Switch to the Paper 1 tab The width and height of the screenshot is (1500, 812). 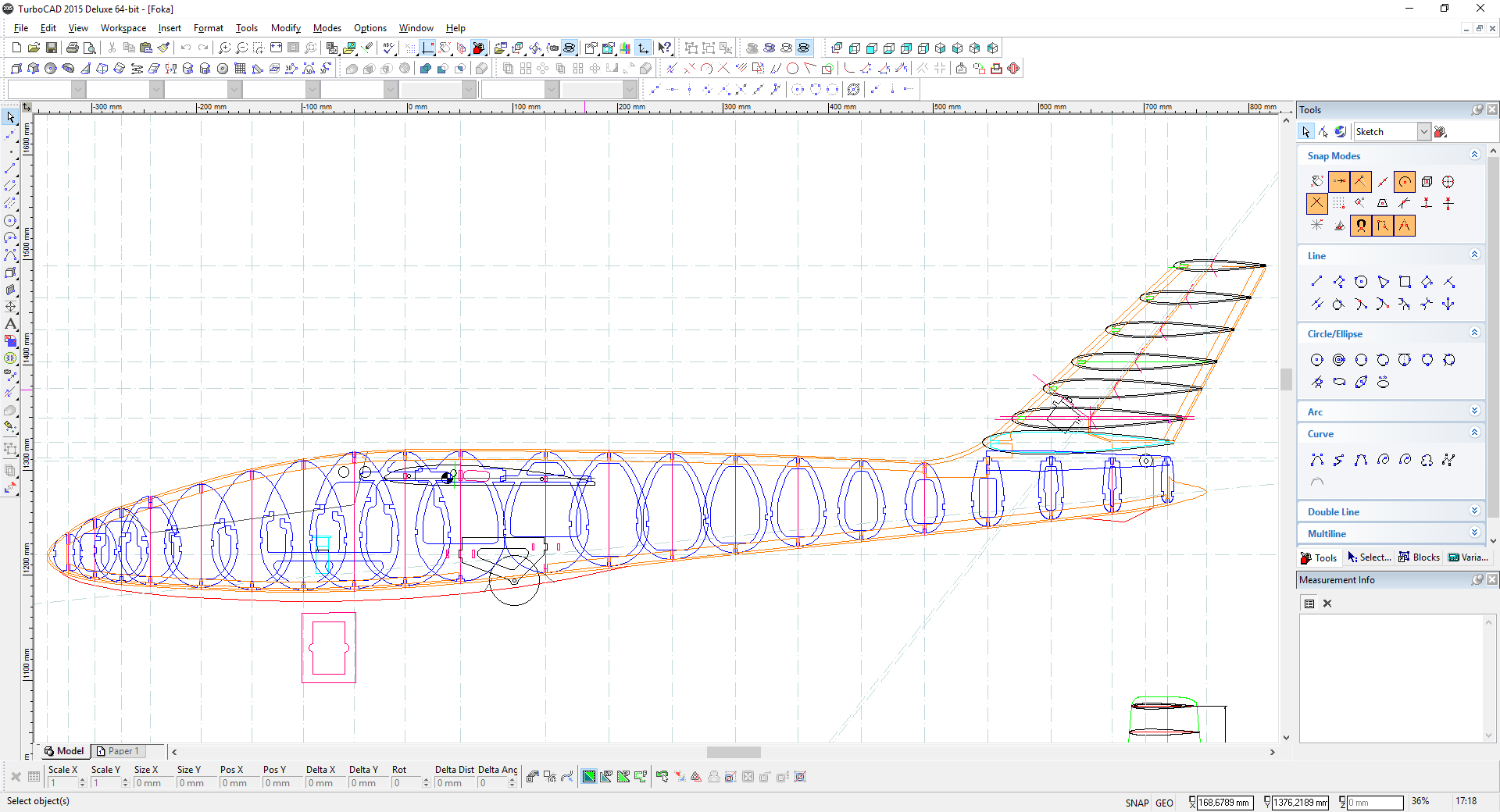coord(119,751)
